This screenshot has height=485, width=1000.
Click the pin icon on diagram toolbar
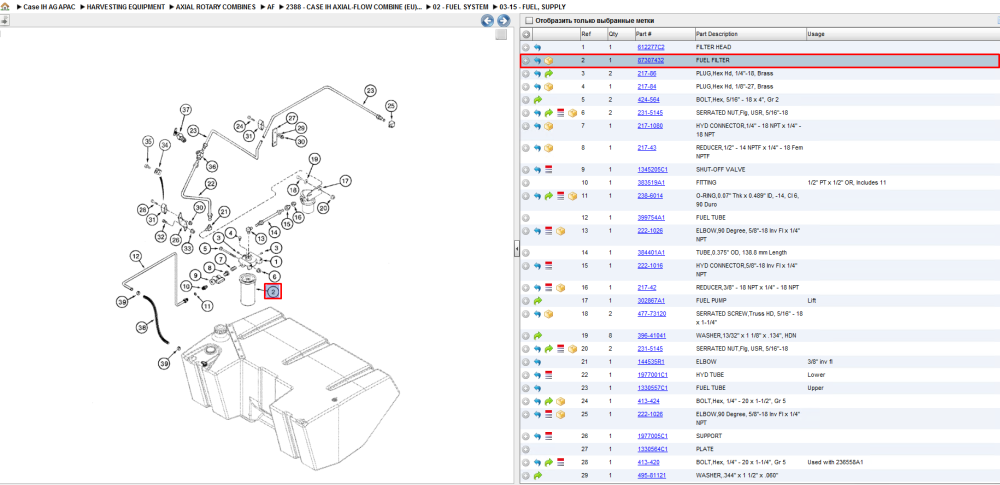click(x=4, y=20)
